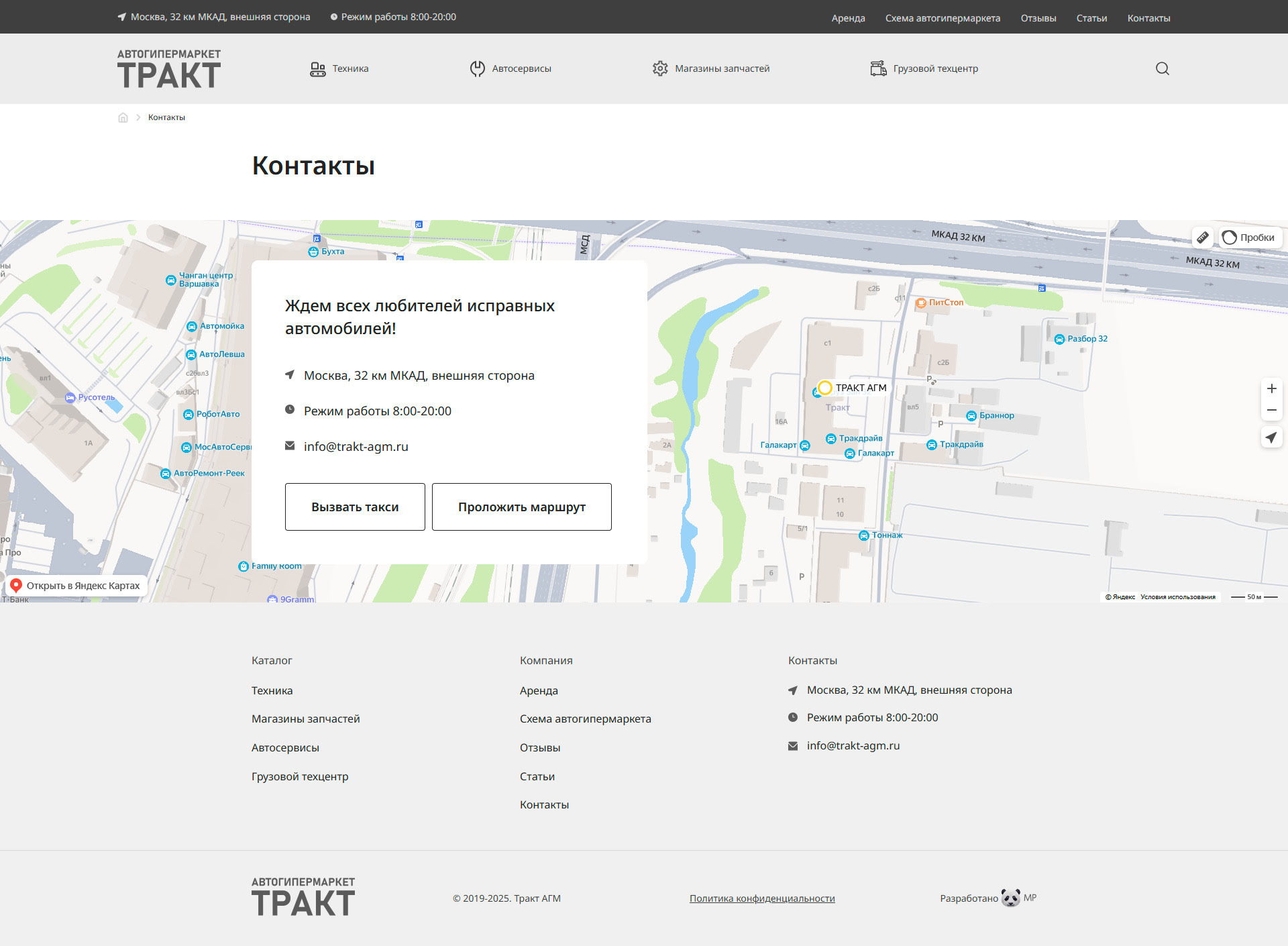Click the Вызвать такси button

pos(355,507)
